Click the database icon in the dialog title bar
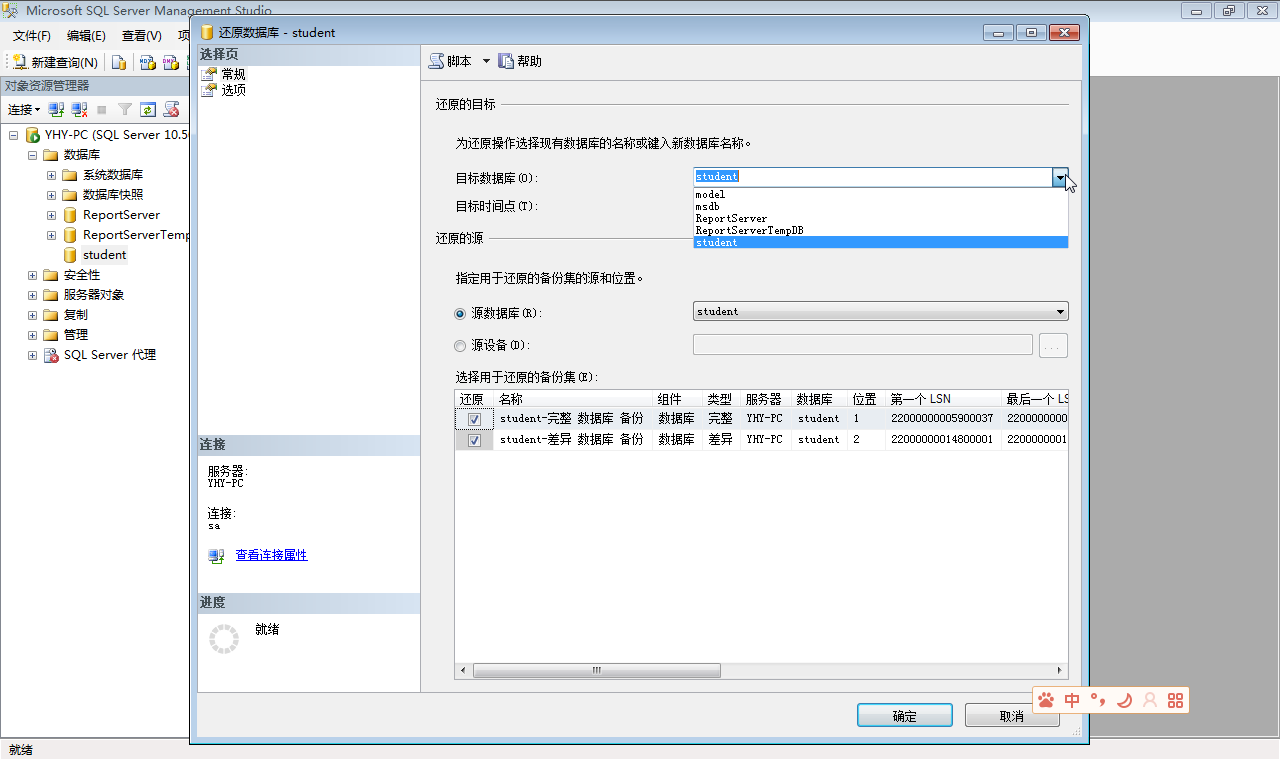 tap(207, 32)
